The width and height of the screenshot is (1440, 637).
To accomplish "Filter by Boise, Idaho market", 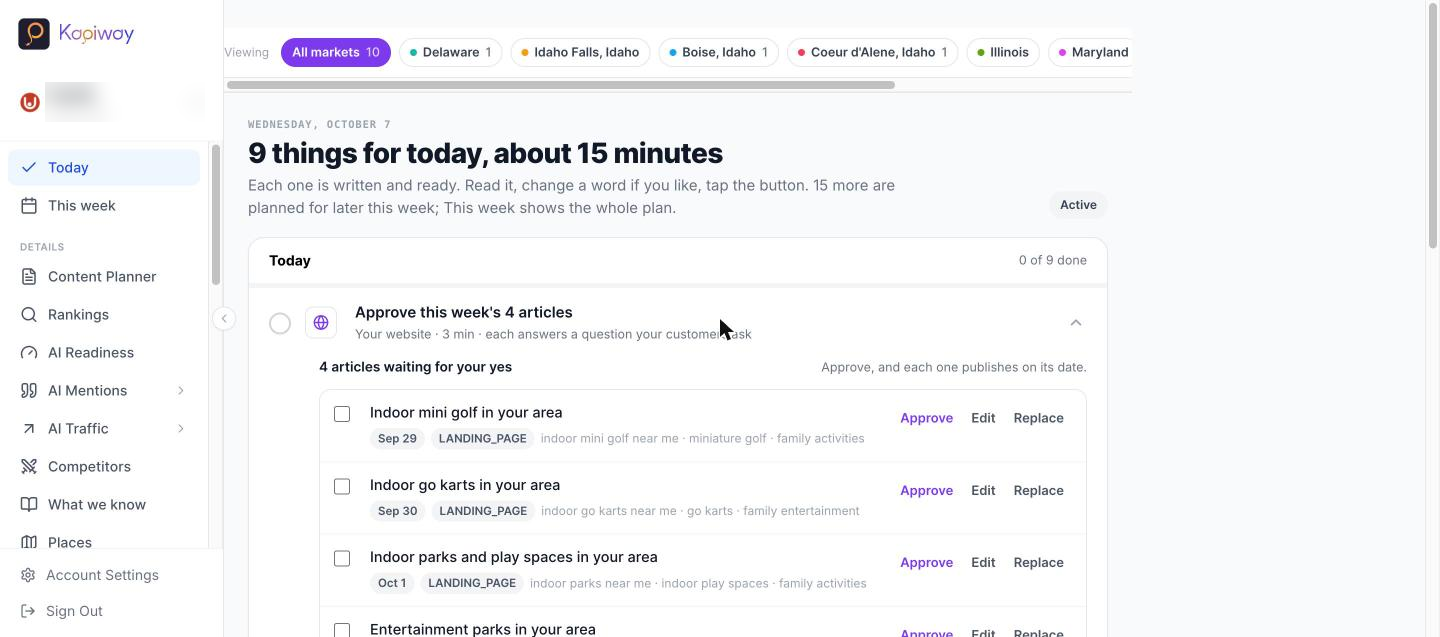I will (719, 52).
